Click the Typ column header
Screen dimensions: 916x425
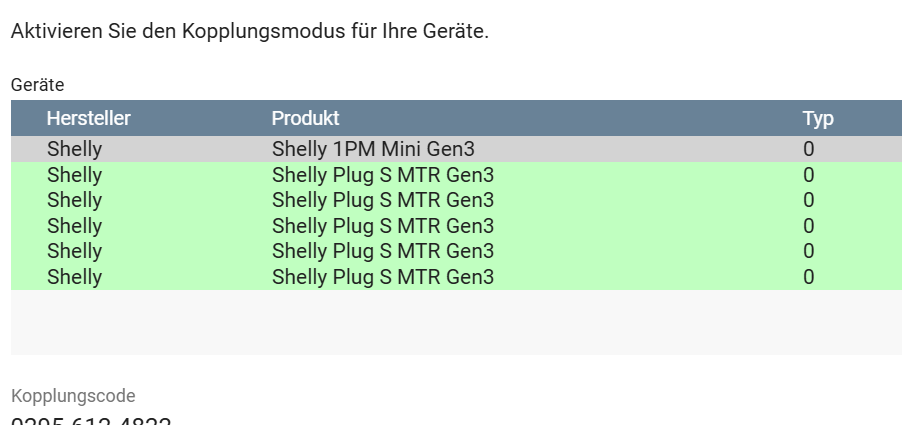pos(817,119)
